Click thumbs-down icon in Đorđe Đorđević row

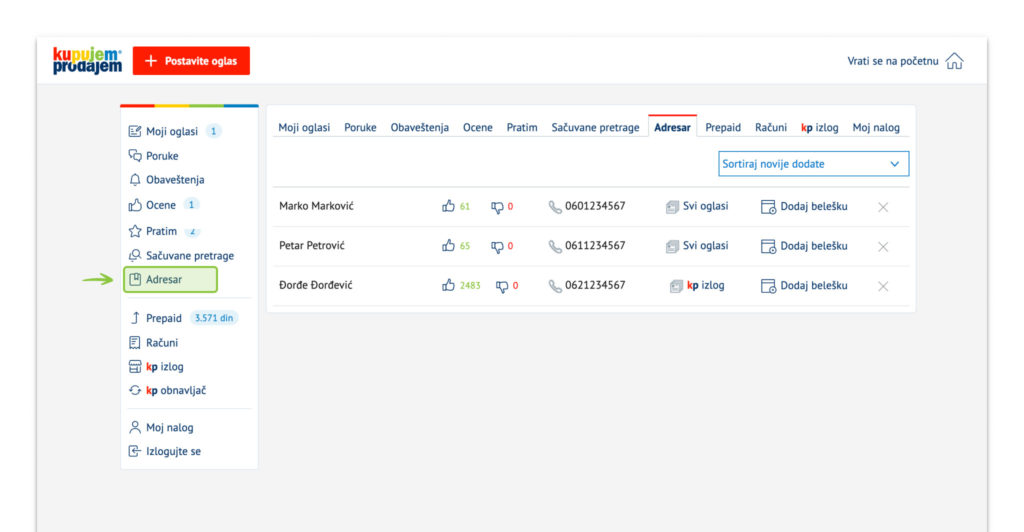[502, 287]
